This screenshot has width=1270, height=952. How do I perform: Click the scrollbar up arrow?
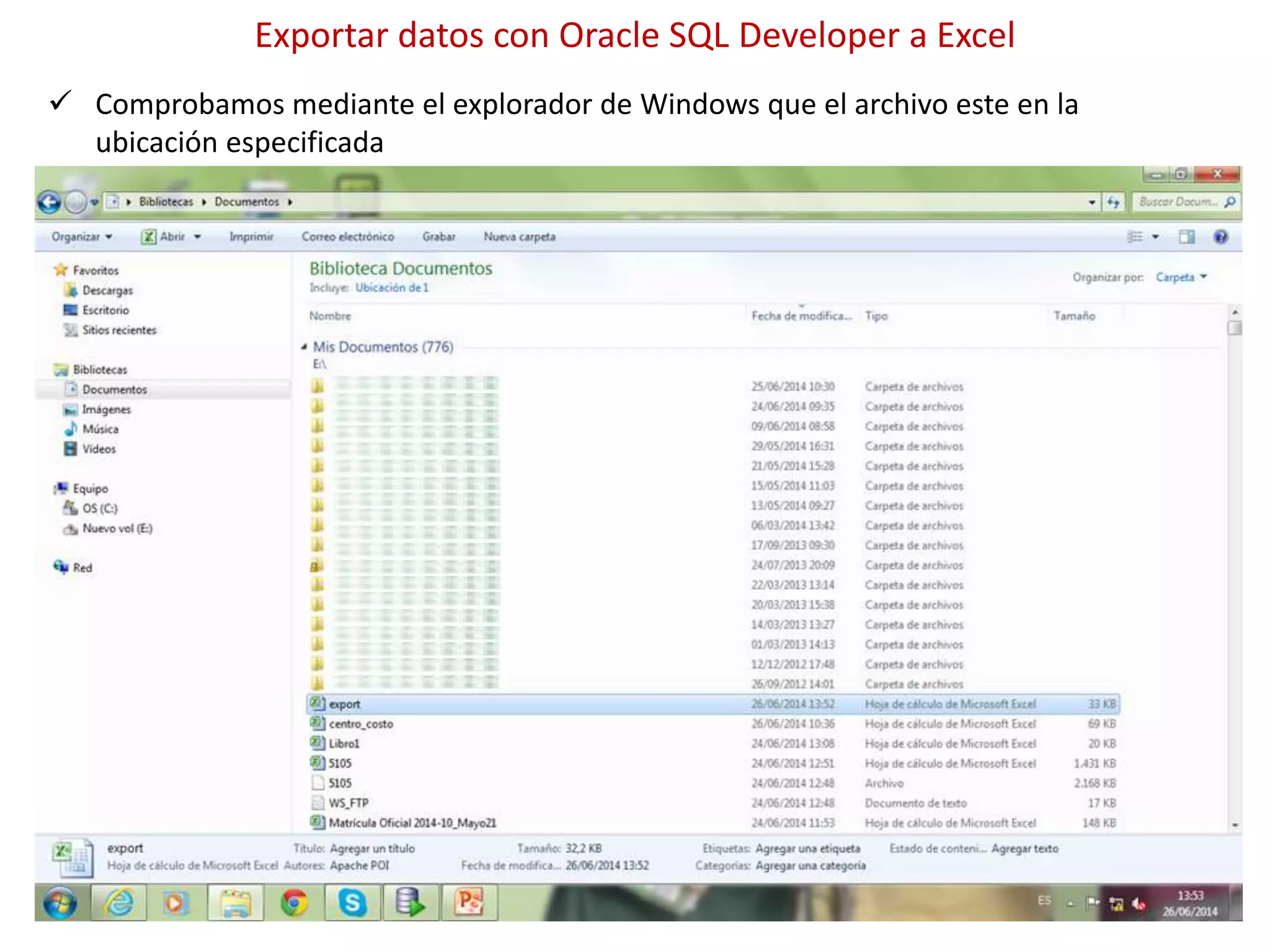point(1235,312)
